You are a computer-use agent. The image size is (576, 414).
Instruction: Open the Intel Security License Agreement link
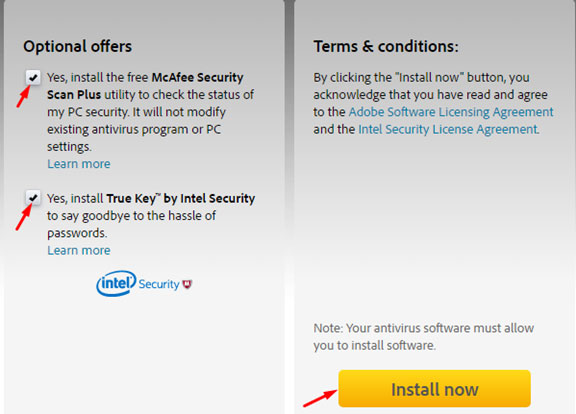[448, 129]
